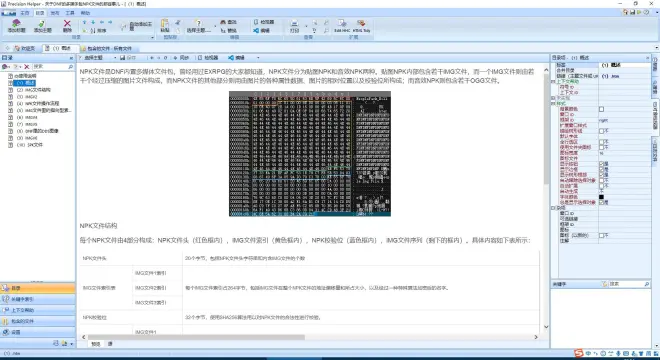Viewport: 660px width, 360px height.
Task: Open dropdown arrow next to the print button
Action: (x=306, y=27)
